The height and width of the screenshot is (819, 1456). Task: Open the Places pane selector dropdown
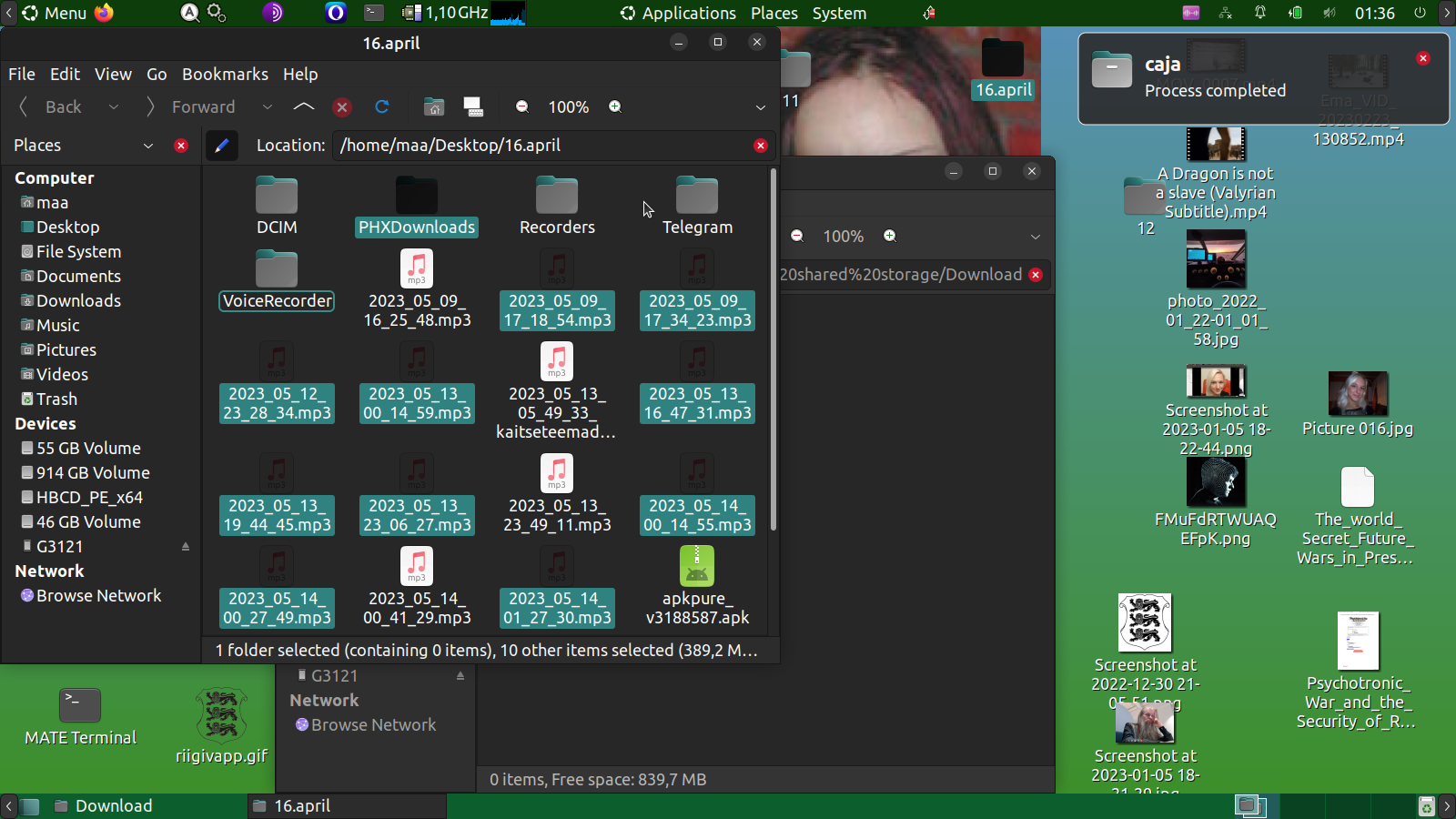point(148,146)
